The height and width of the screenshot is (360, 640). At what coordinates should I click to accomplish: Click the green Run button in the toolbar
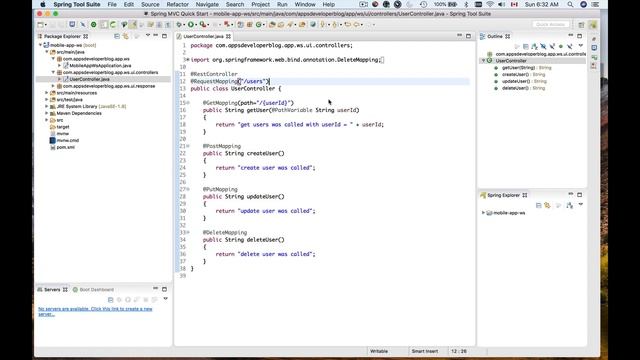click(x=190, y=25)
